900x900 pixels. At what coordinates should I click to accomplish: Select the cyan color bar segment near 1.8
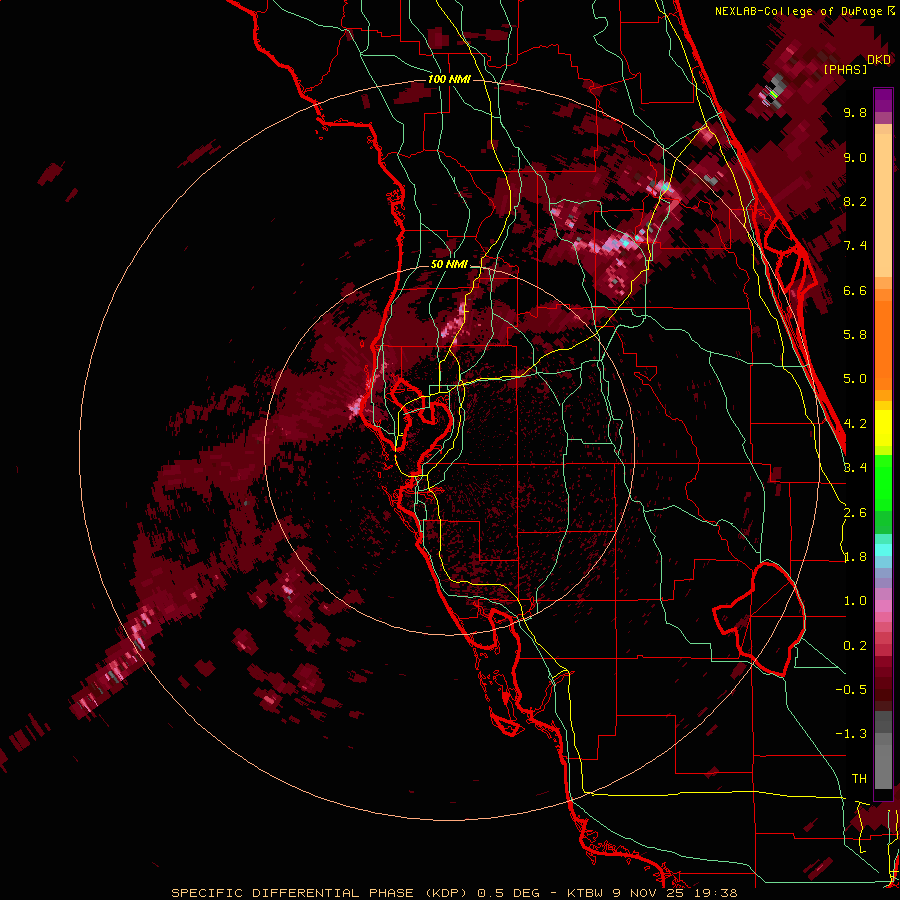[883, 550]
